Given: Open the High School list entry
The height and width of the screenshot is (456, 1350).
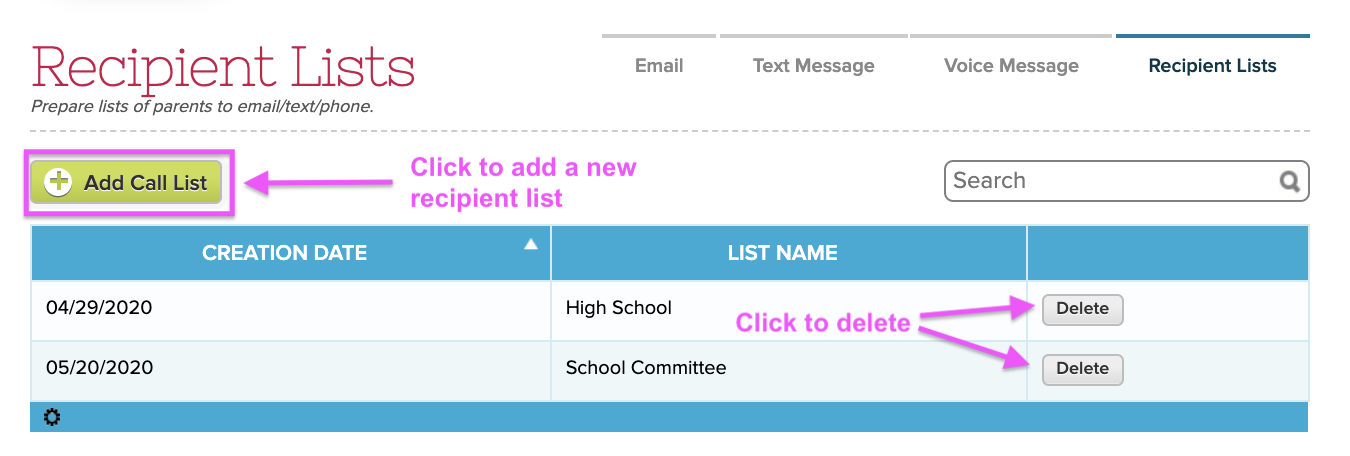Looking at the screenshot, I should (x=618, y=308).
